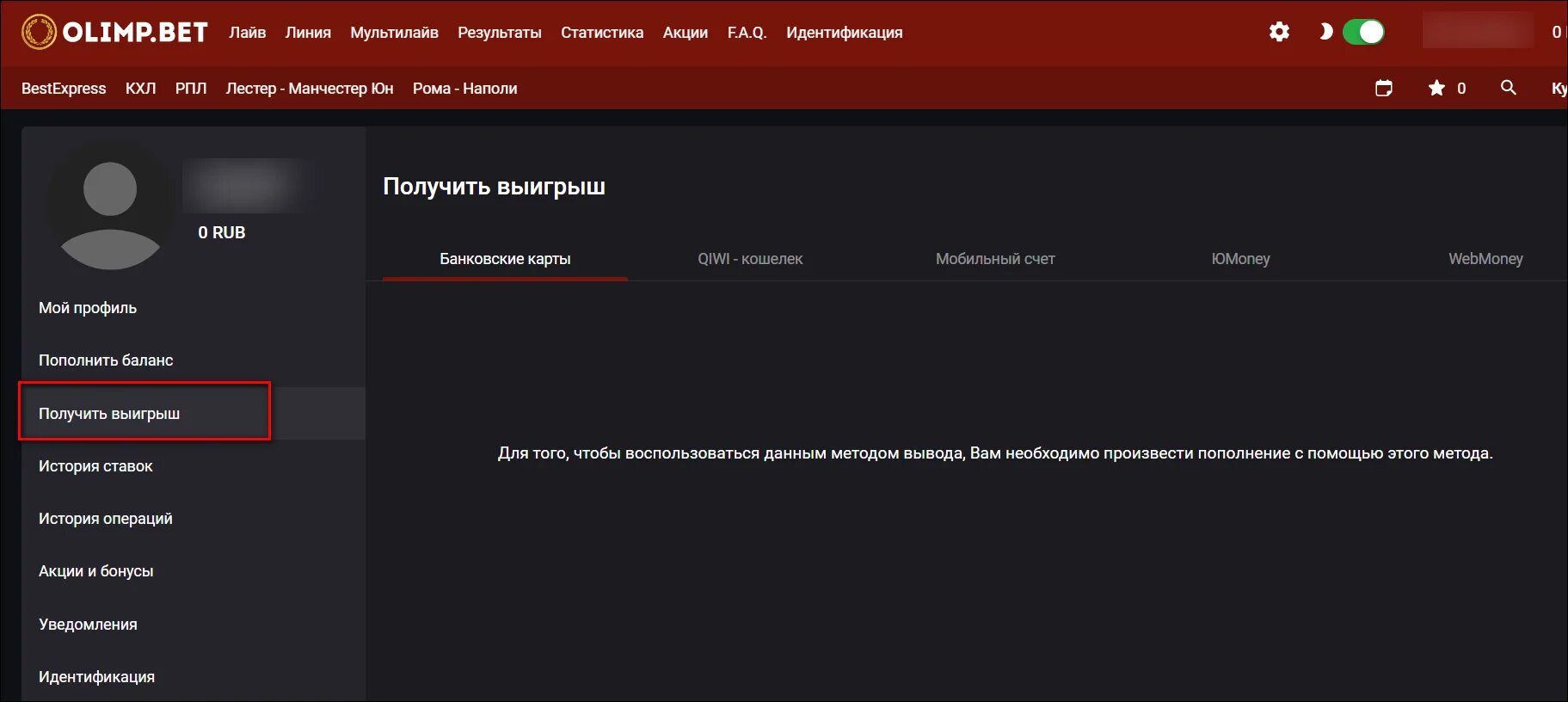Switch to WebMoney tab
Screen dimensions: 1568x702
(1485, 259)
